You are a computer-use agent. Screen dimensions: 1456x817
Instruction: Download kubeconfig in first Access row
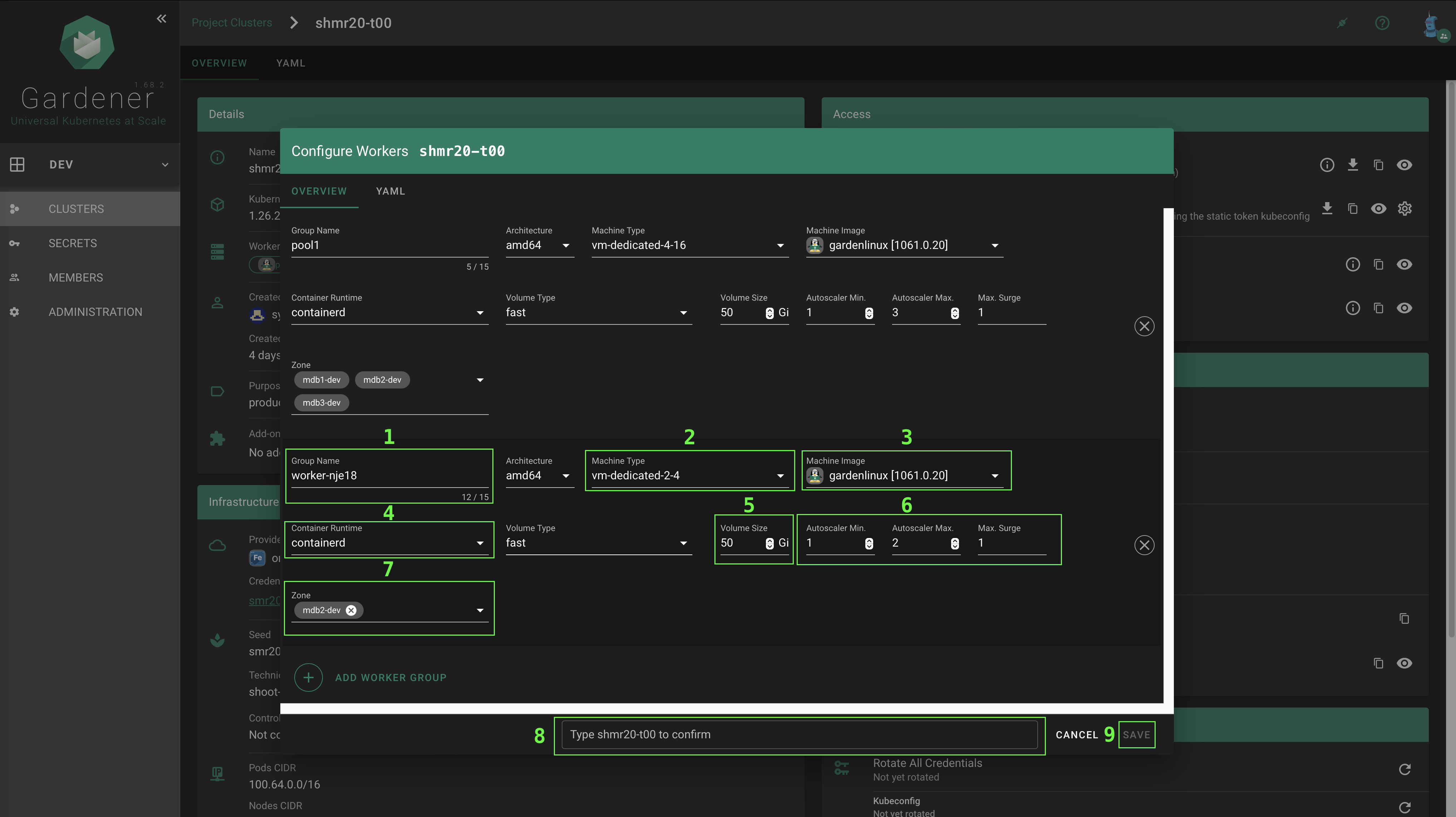(1353, 165)
